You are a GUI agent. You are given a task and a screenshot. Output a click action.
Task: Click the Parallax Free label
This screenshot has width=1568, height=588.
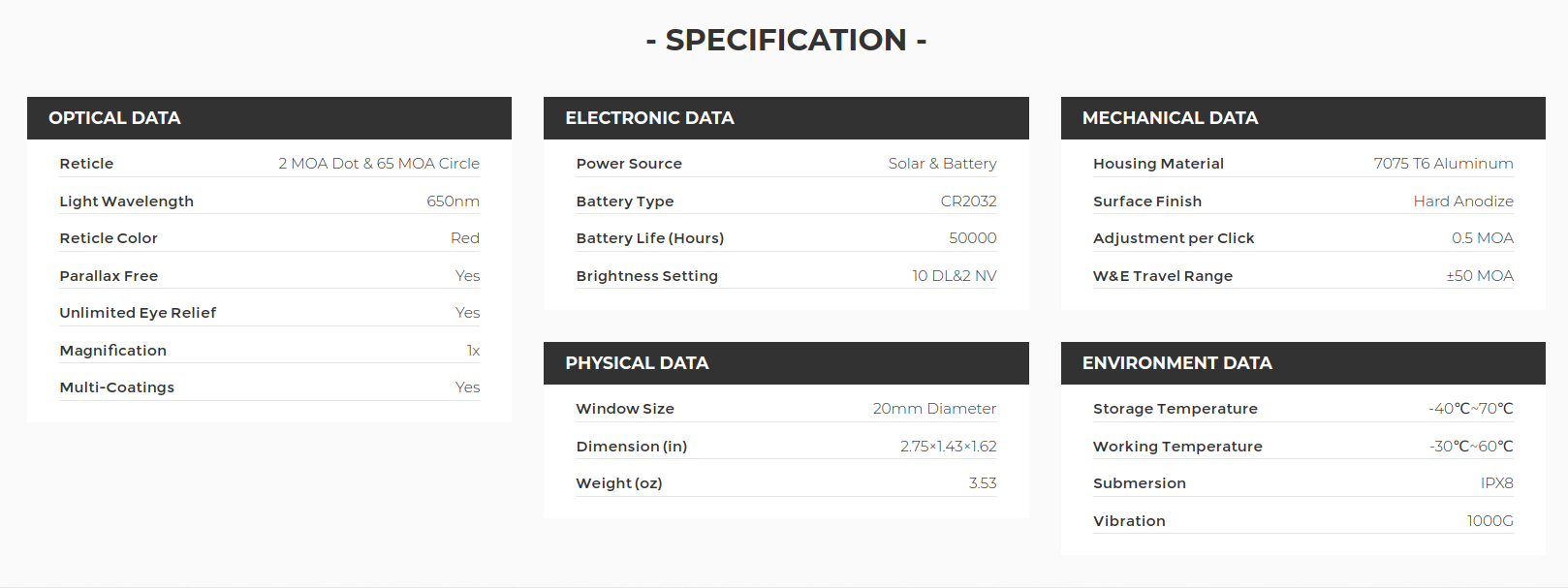click(109, 276)
